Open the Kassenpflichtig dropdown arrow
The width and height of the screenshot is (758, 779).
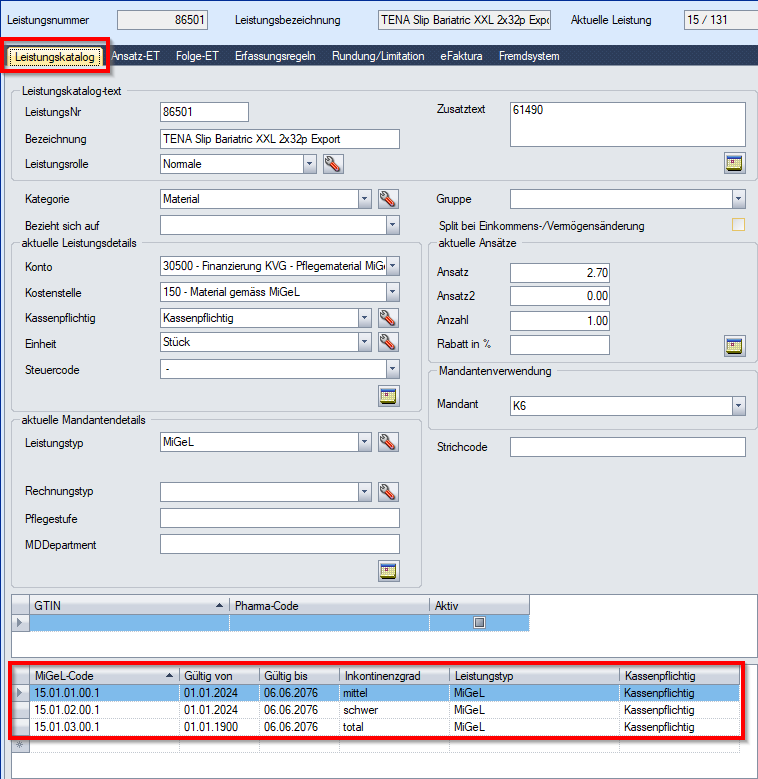[364, 318]
